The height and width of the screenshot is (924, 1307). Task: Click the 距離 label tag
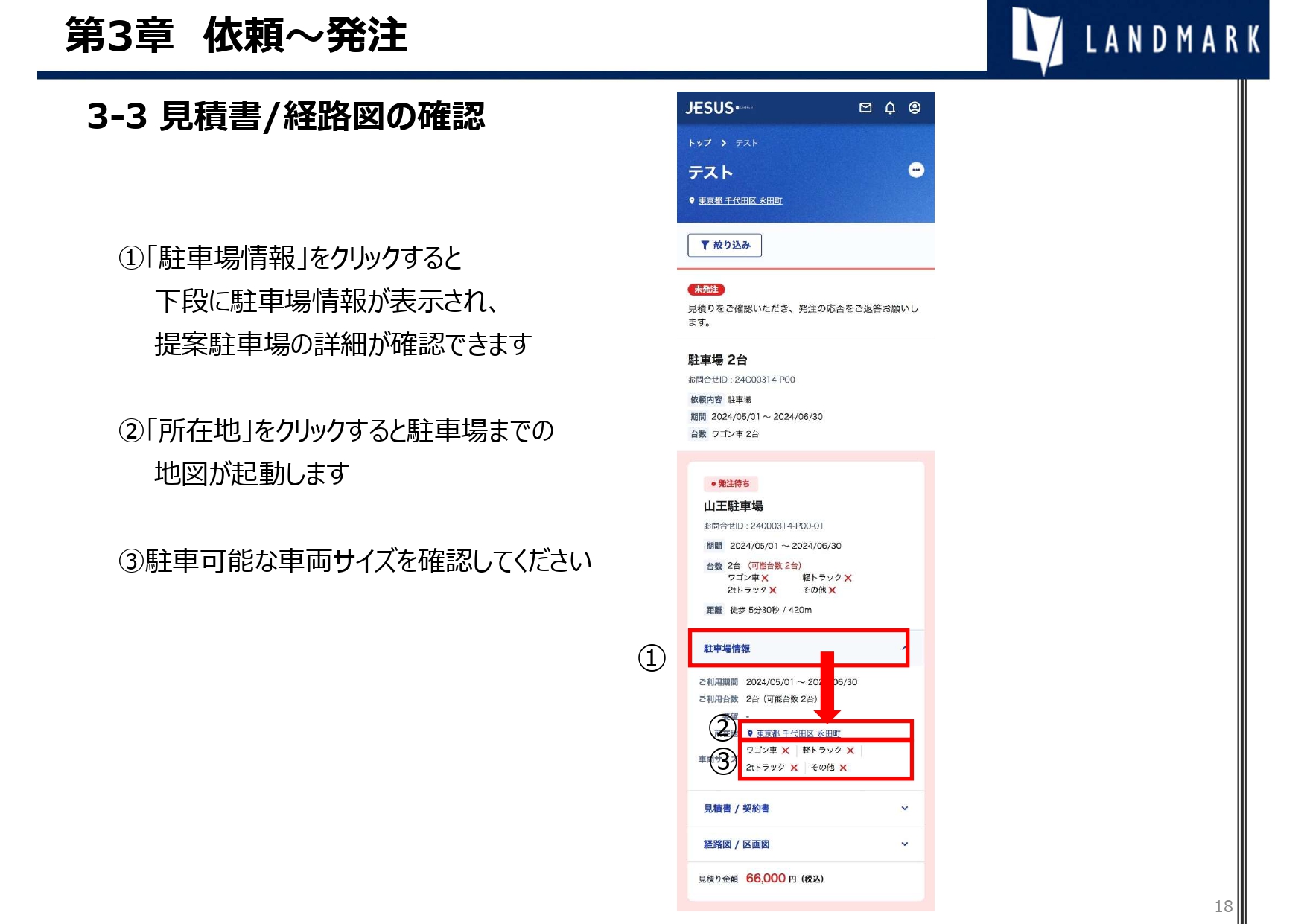tap(714, 610)
